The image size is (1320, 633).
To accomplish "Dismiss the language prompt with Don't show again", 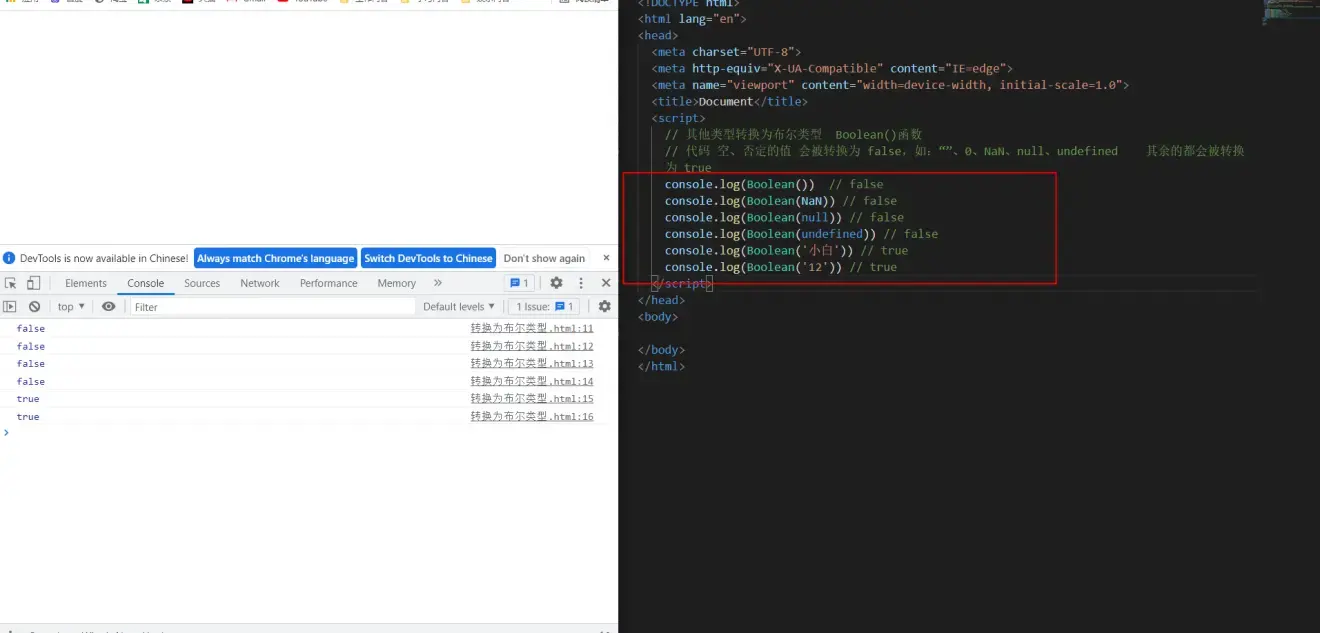I will point(543,258).
